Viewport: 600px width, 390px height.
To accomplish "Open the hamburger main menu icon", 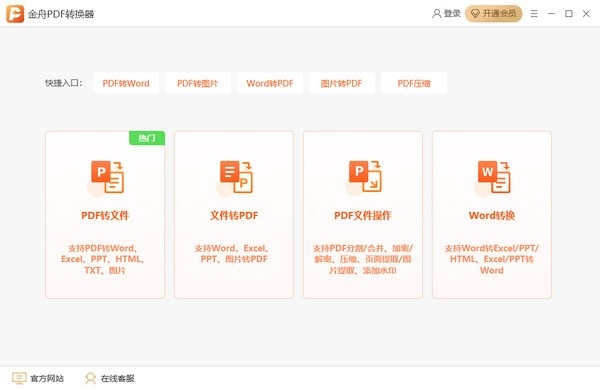I will (x=534, y=14).
